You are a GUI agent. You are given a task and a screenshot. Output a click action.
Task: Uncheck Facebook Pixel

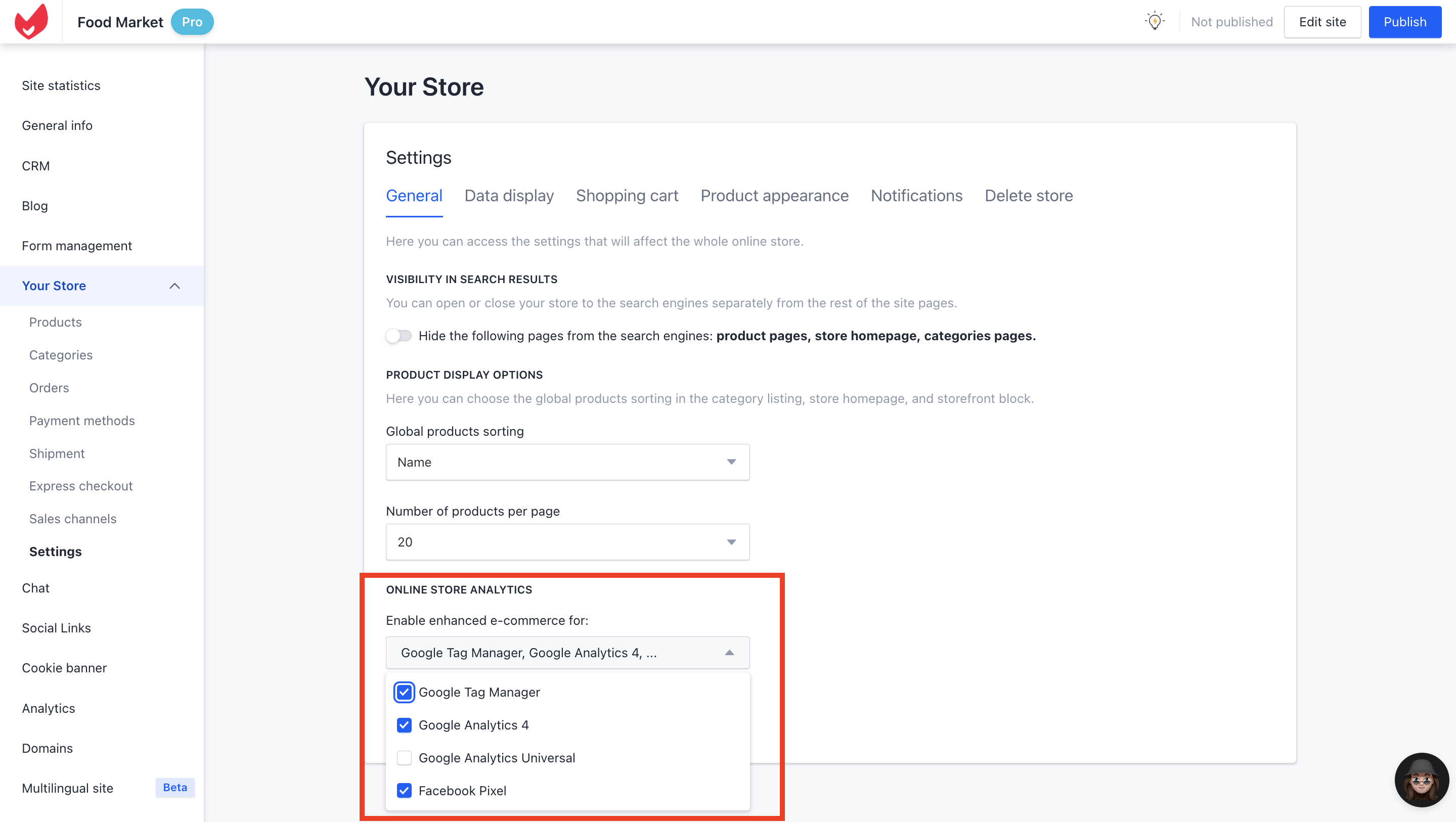click(x=404, y=790)
